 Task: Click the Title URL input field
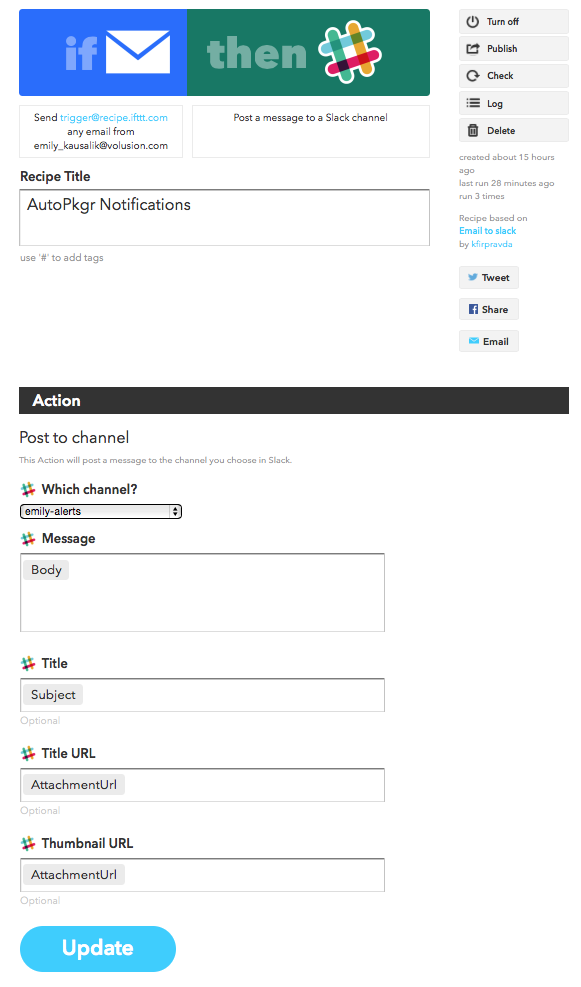(202, 785)
